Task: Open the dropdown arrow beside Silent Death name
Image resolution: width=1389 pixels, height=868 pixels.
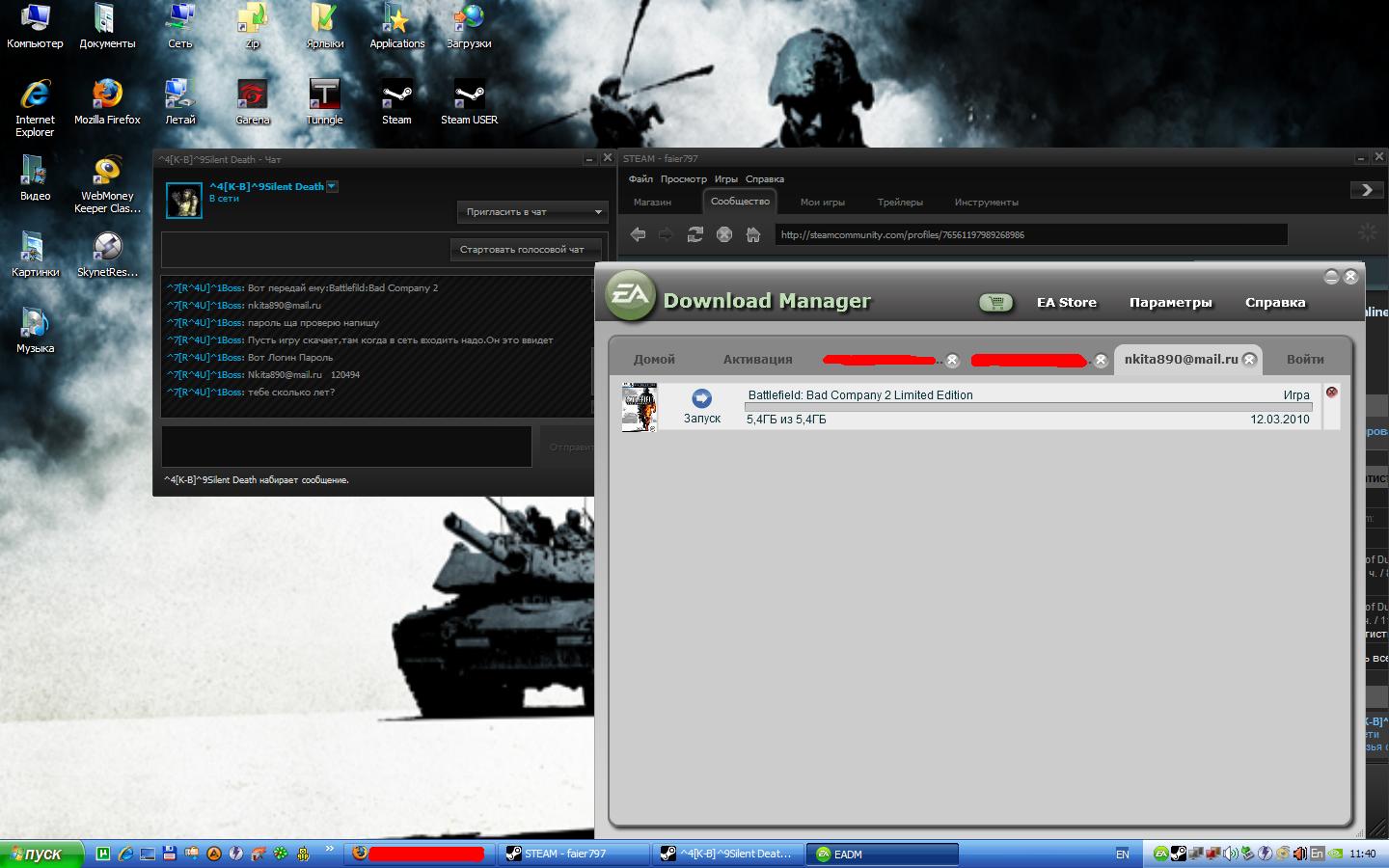Action: 332,186
